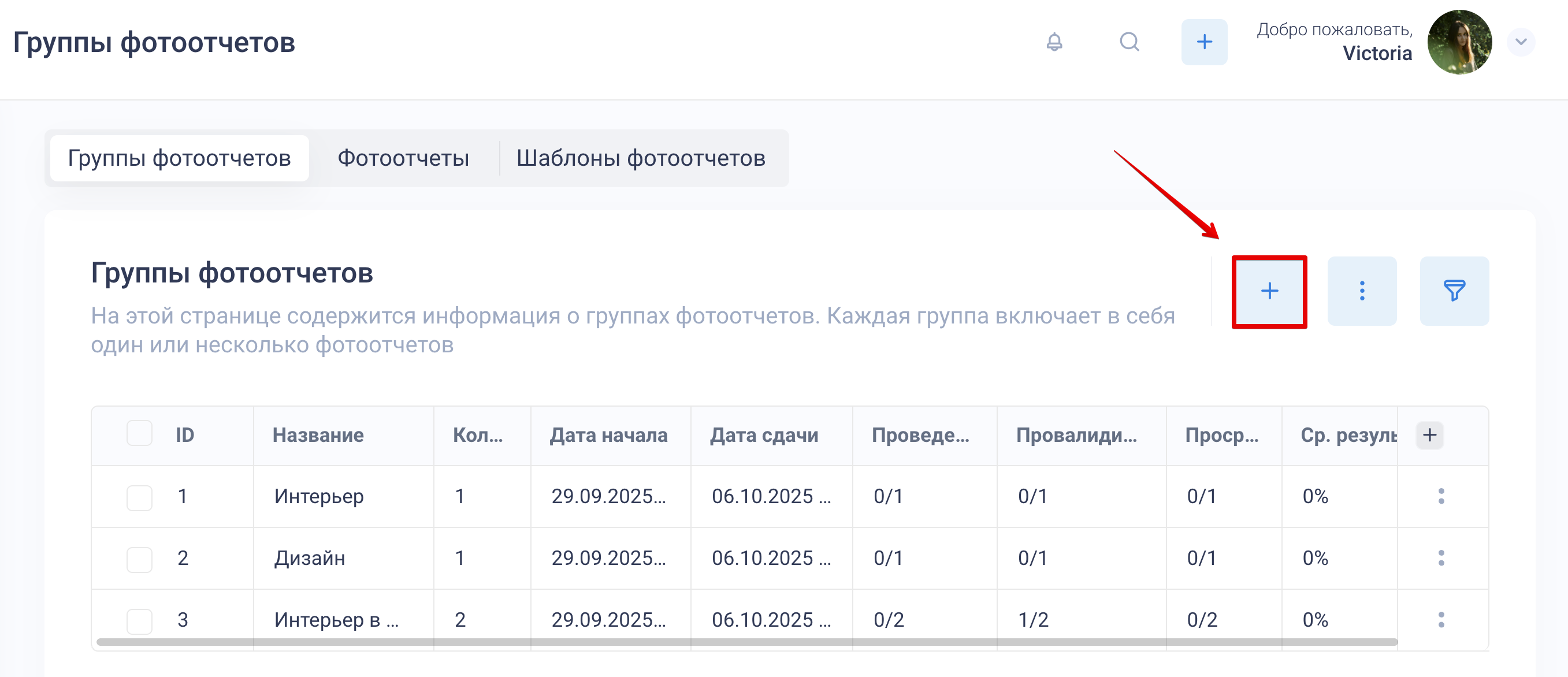Sort by Дата начала column header
Viewport: 1568px width, 677px height.
[608, 436]
